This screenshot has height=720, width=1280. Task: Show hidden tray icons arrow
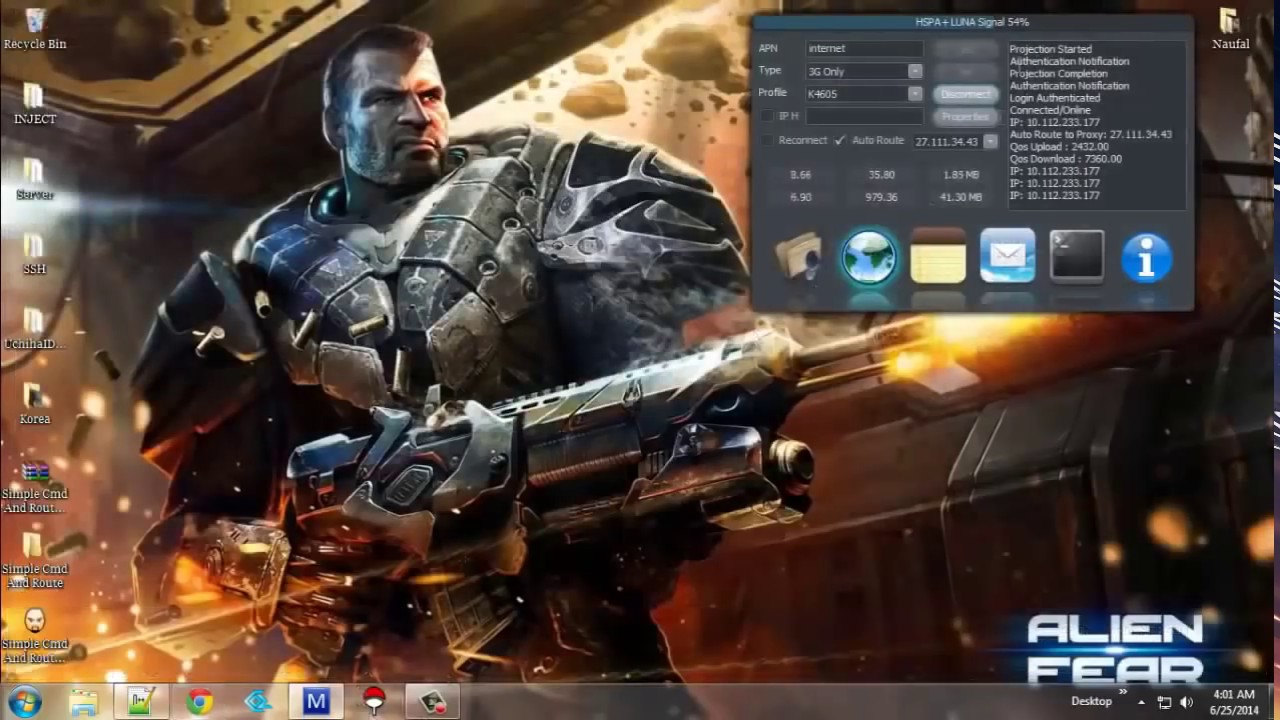click(1141, 702)
